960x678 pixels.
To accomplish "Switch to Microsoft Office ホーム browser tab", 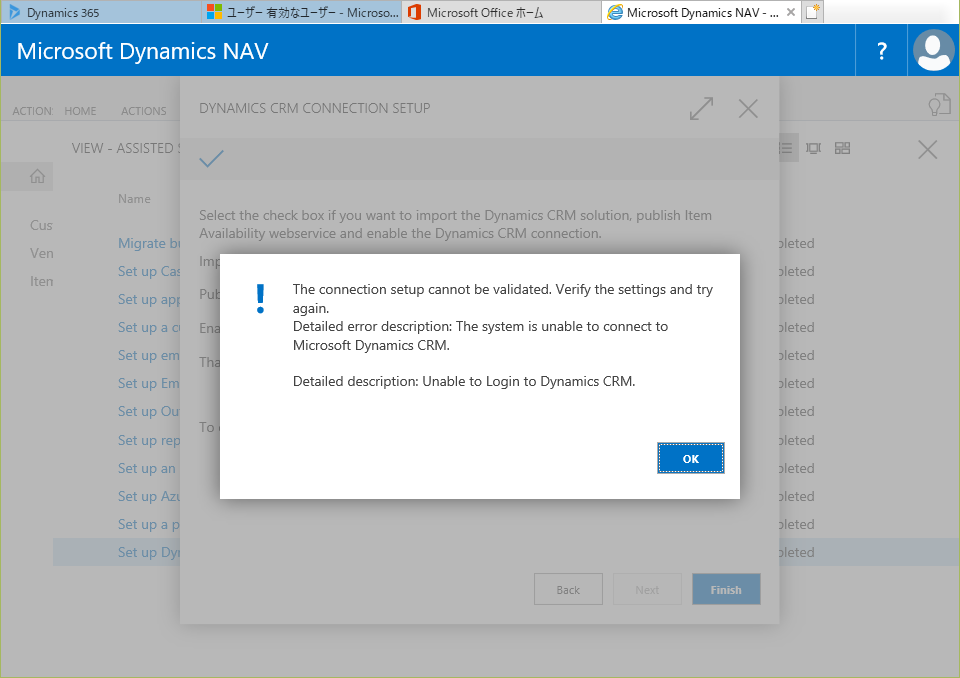I will (501, 12).
